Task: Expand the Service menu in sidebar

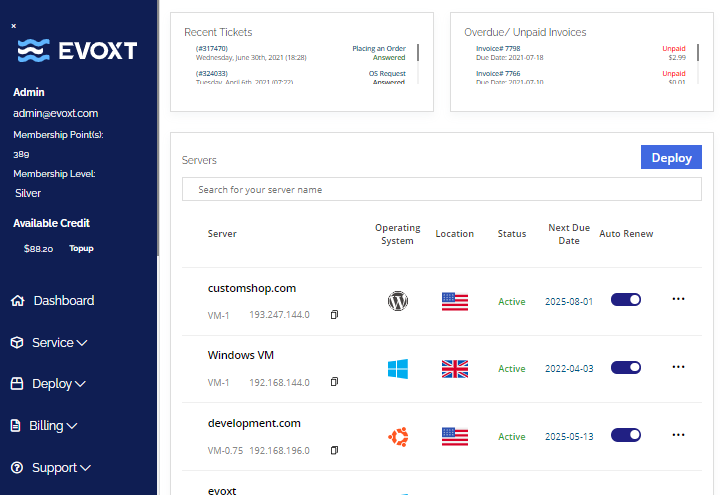Action: point(59,342)
